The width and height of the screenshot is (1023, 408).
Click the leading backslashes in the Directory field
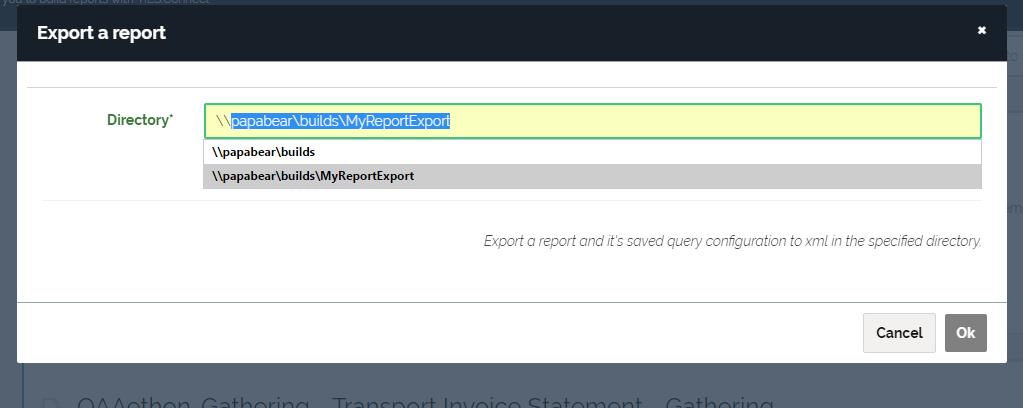(x=222, y=121)
